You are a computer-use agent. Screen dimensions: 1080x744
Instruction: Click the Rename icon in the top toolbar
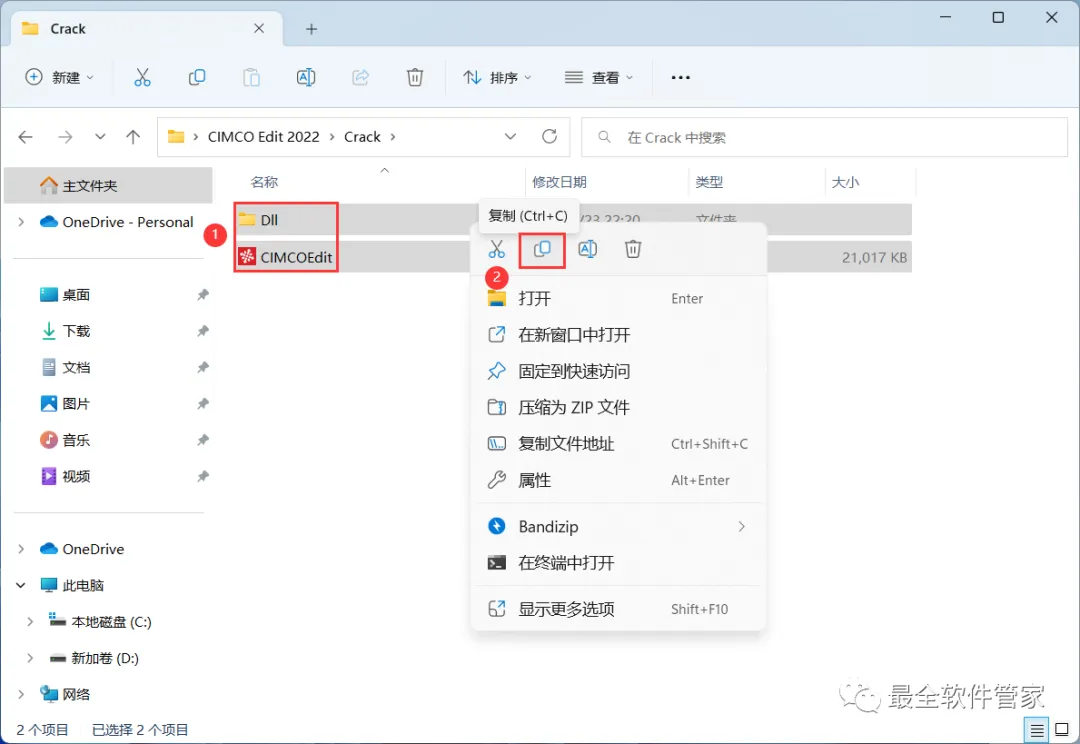(x=306, y=77)
